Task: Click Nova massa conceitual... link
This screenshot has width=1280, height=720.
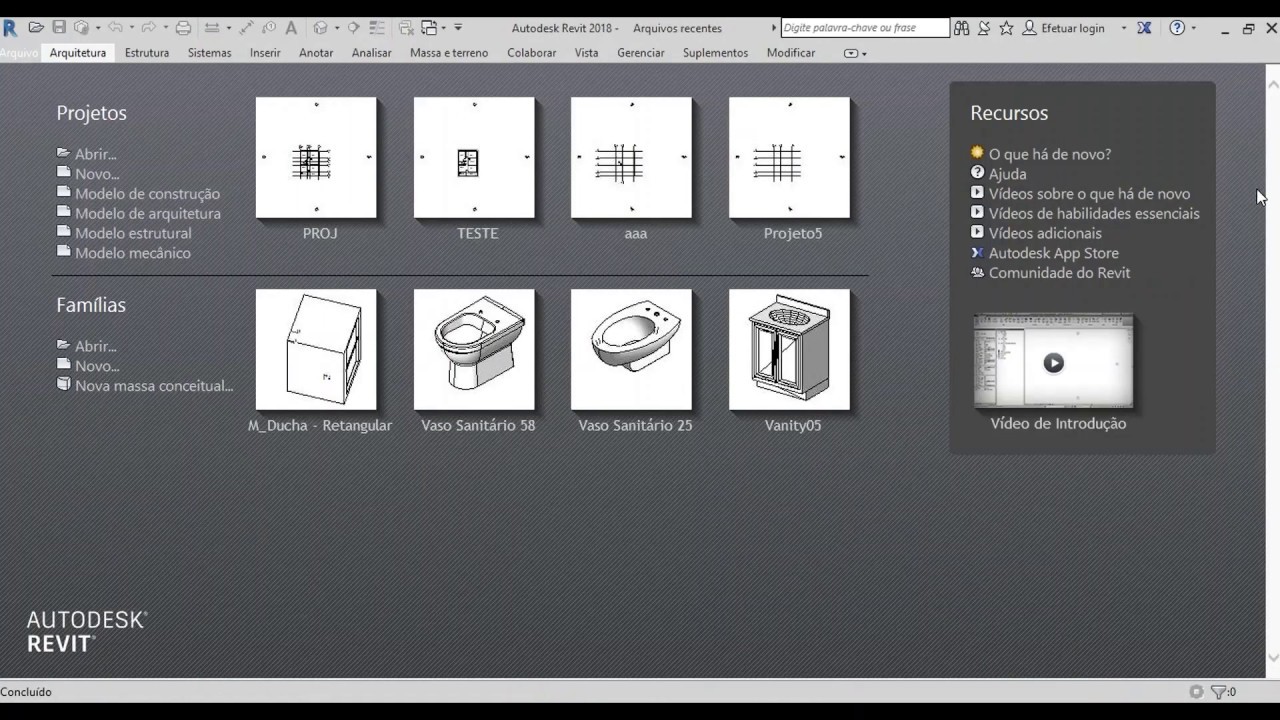Action: [x=154, y=385]
